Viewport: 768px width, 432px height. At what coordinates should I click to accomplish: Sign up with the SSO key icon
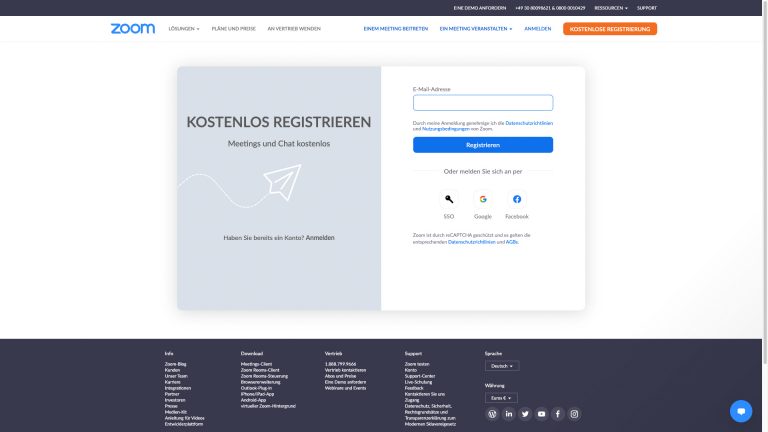click(x=449, y=199)
